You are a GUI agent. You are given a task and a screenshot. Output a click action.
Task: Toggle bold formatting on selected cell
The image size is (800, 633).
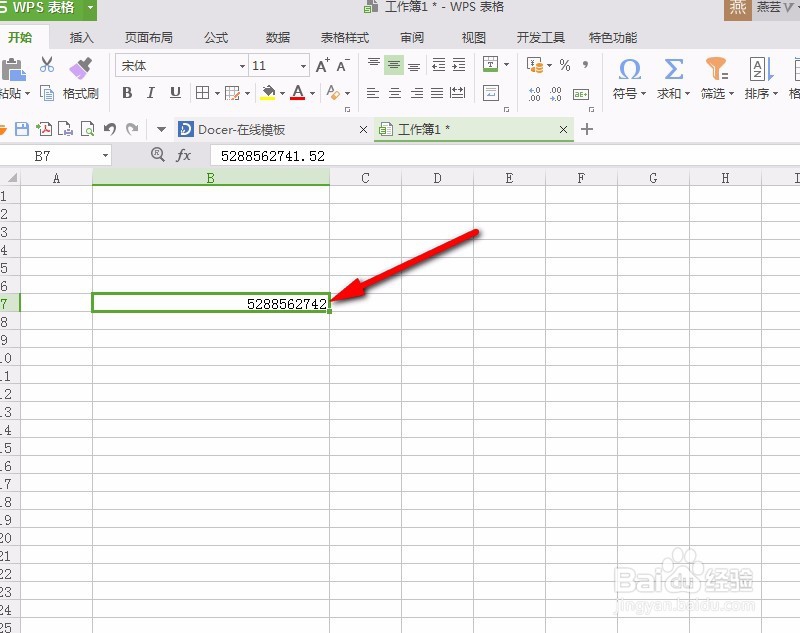coord(128,92)
